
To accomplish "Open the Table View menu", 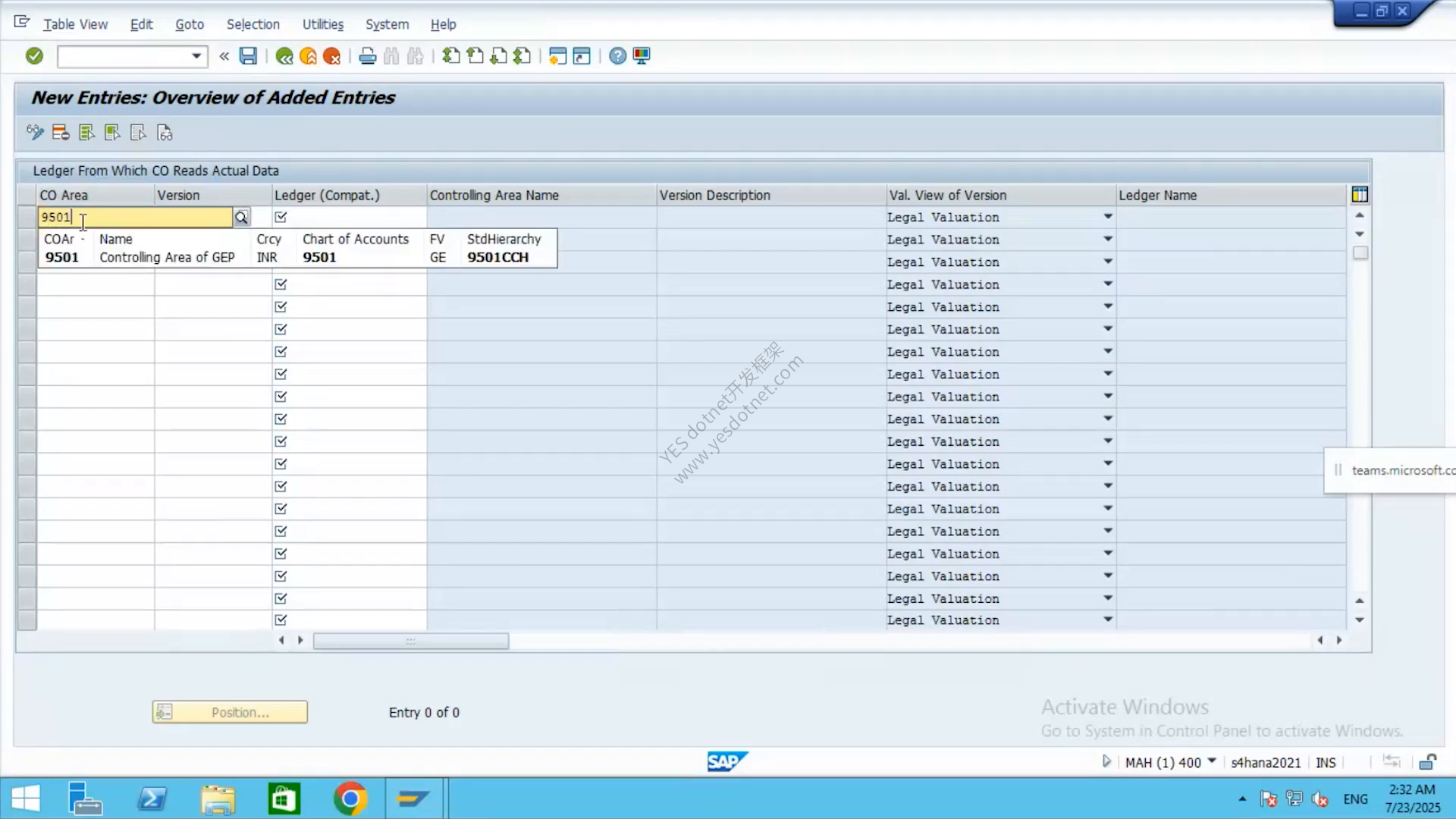I will click(x=75, y=24).
